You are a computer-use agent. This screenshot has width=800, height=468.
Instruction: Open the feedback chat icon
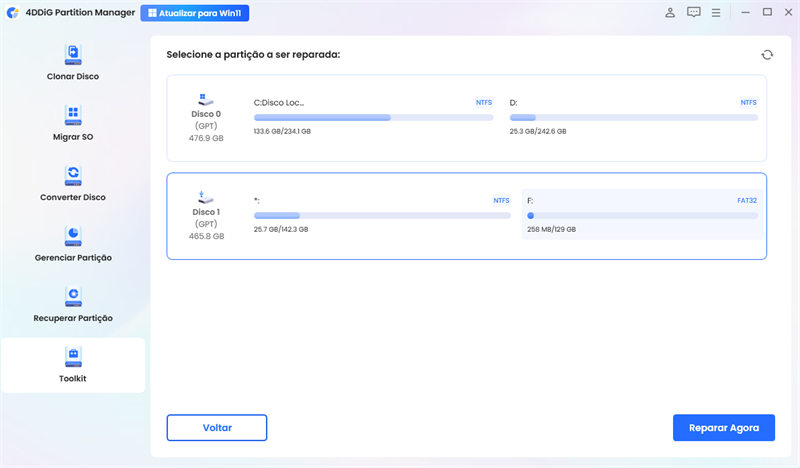click(x=694, y=13)
